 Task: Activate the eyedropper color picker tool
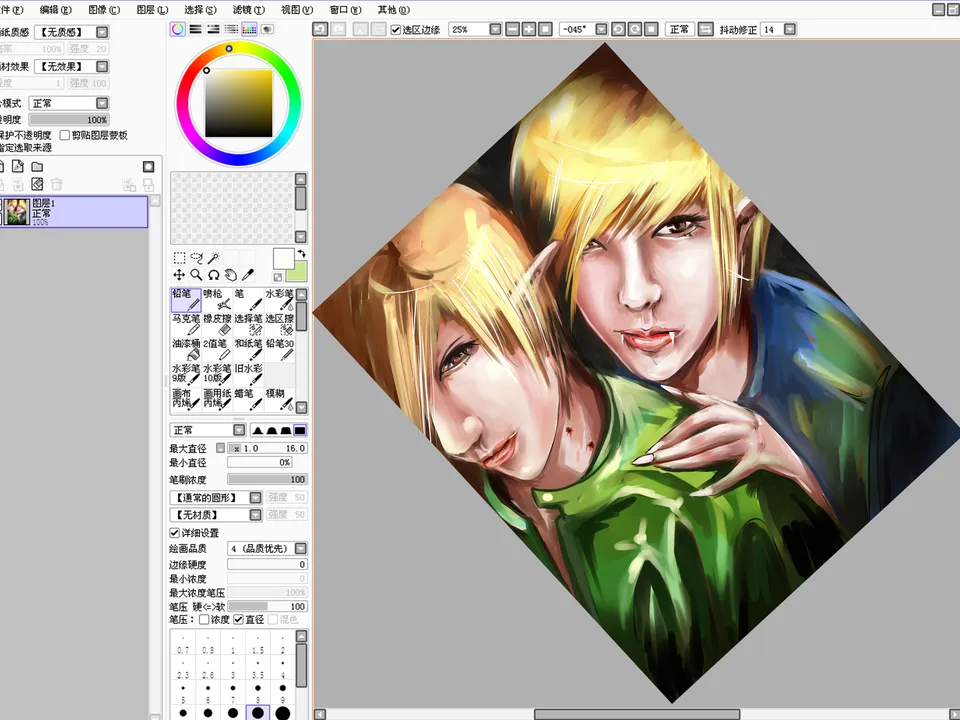point(248,275)
